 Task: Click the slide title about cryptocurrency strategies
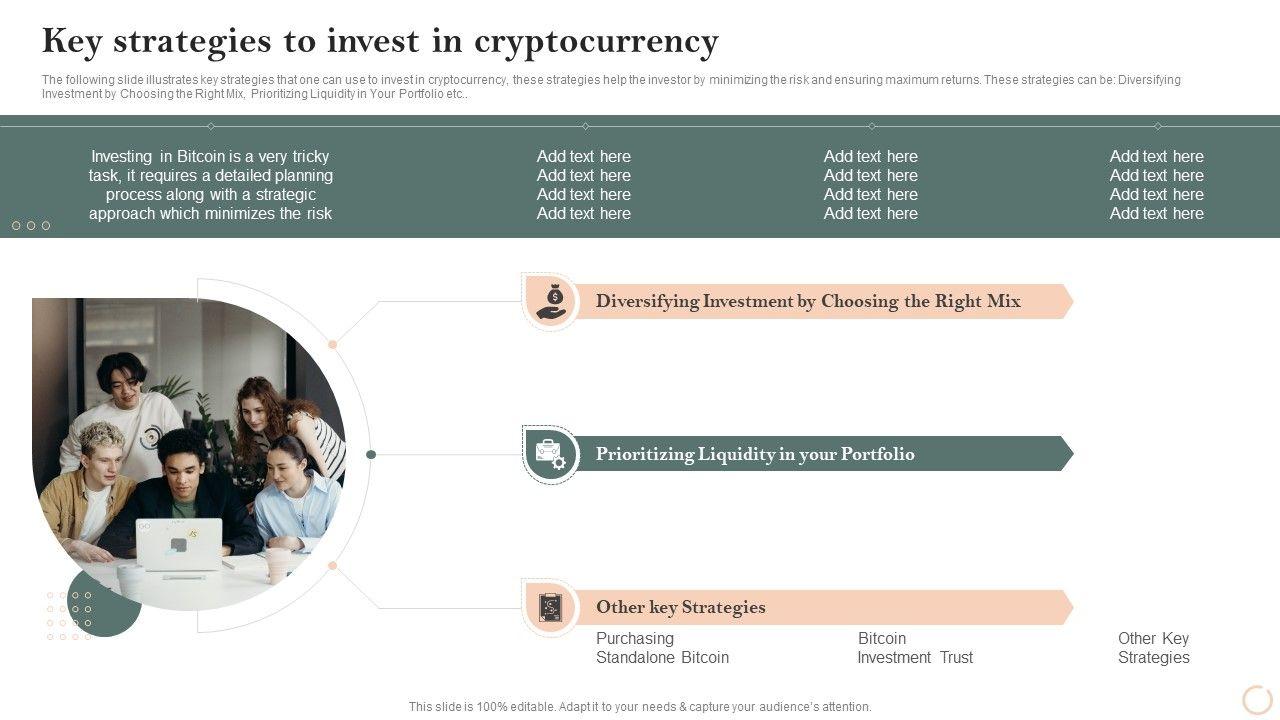[380, 42]
